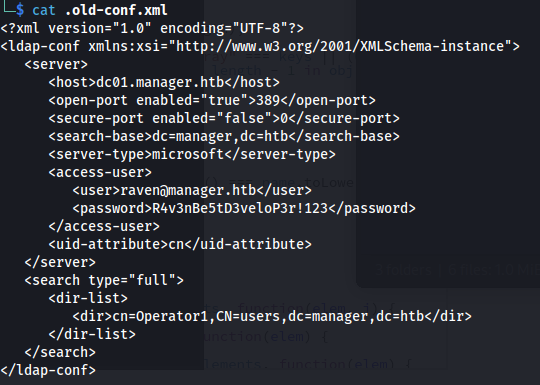540x385 pixels.
Task: Click the opening <dir-list> tag
Action: coord(88,298)
